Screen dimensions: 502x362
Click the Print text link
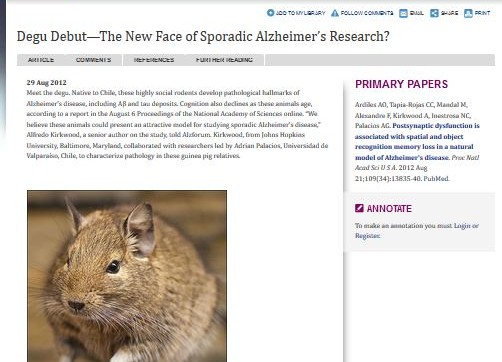[x=482, y=13]
